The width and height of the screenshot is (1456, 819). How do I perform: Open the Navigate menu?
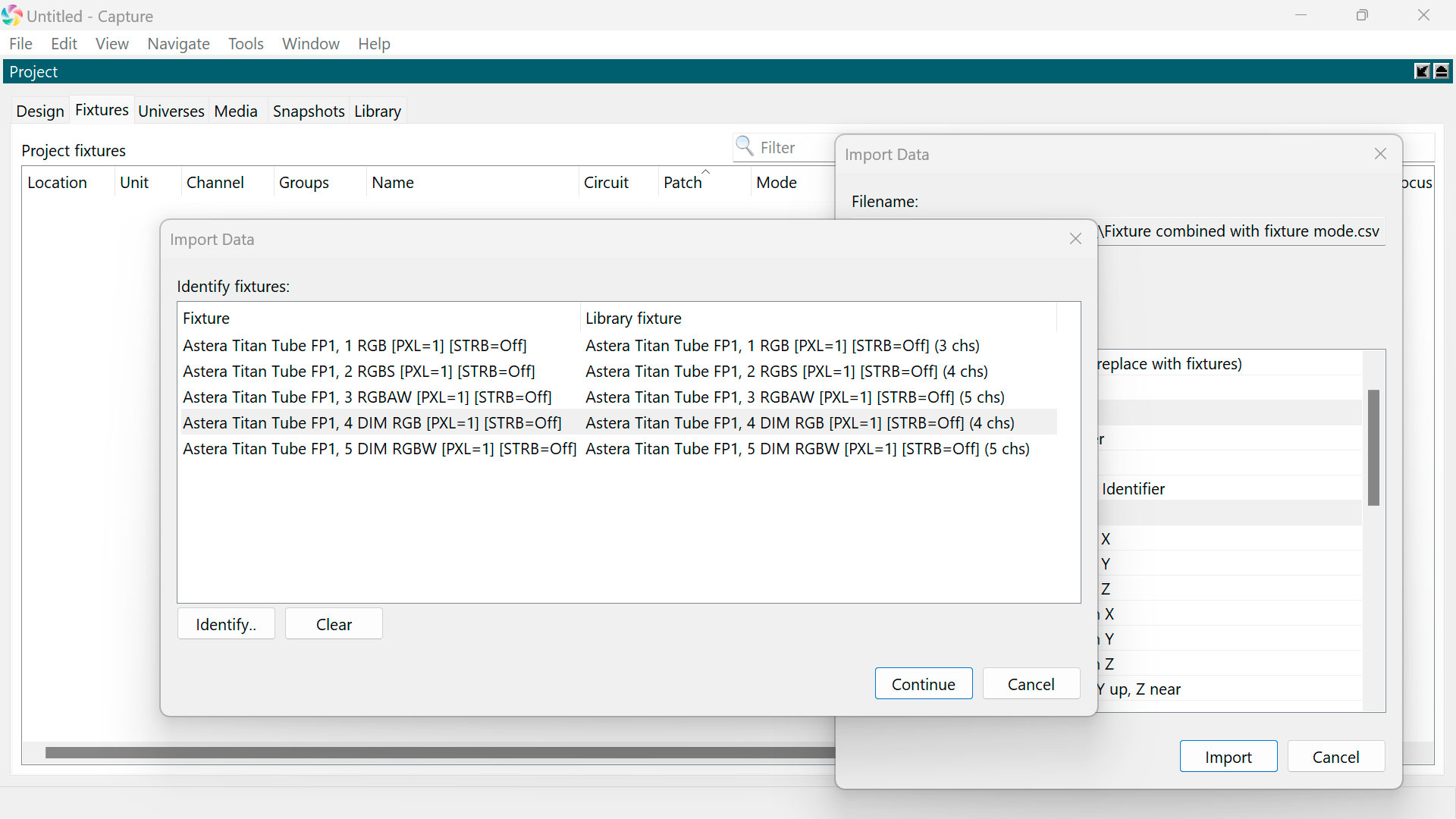[x=178, y=44]
